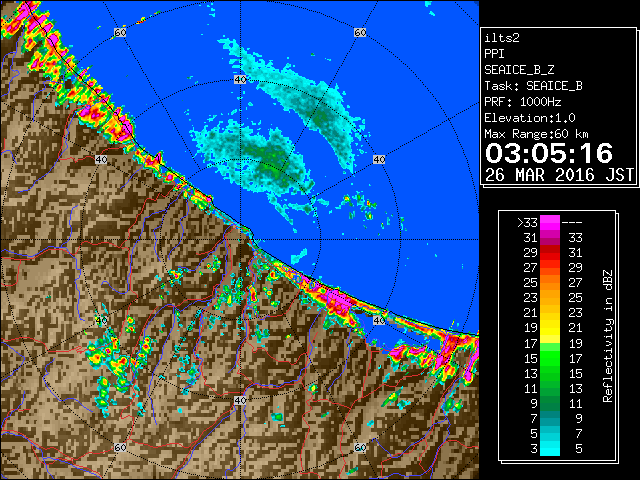Click the product name "SEAICE_B_Z"

519,70
